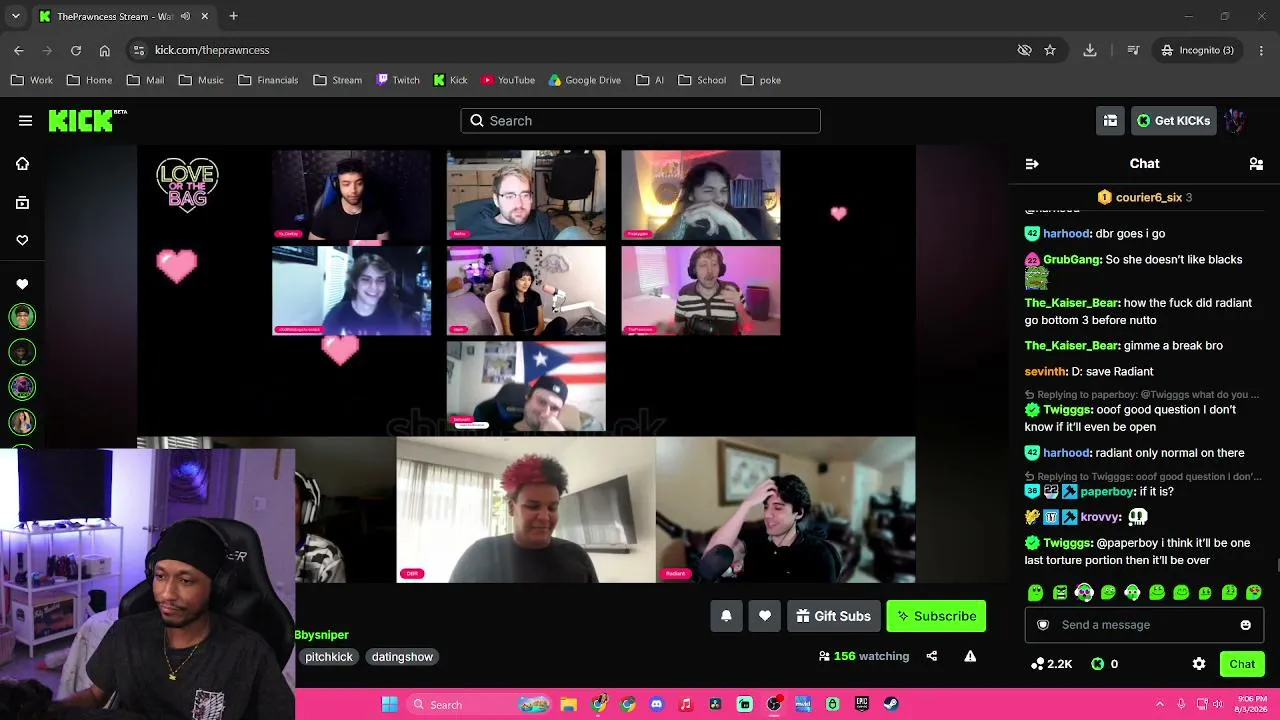Image resolution: width=1280 pixels, height=720 pixels.
Task: Open the Kick layout panel icon
Action: pyautogui.click(x=1110, y=121)
